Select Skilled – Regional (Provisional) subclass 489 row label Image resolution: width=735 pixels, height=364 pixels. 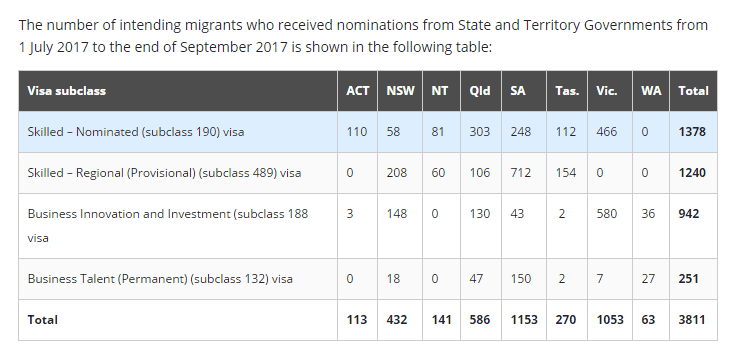pyautogui.click(x=164, y=173)
